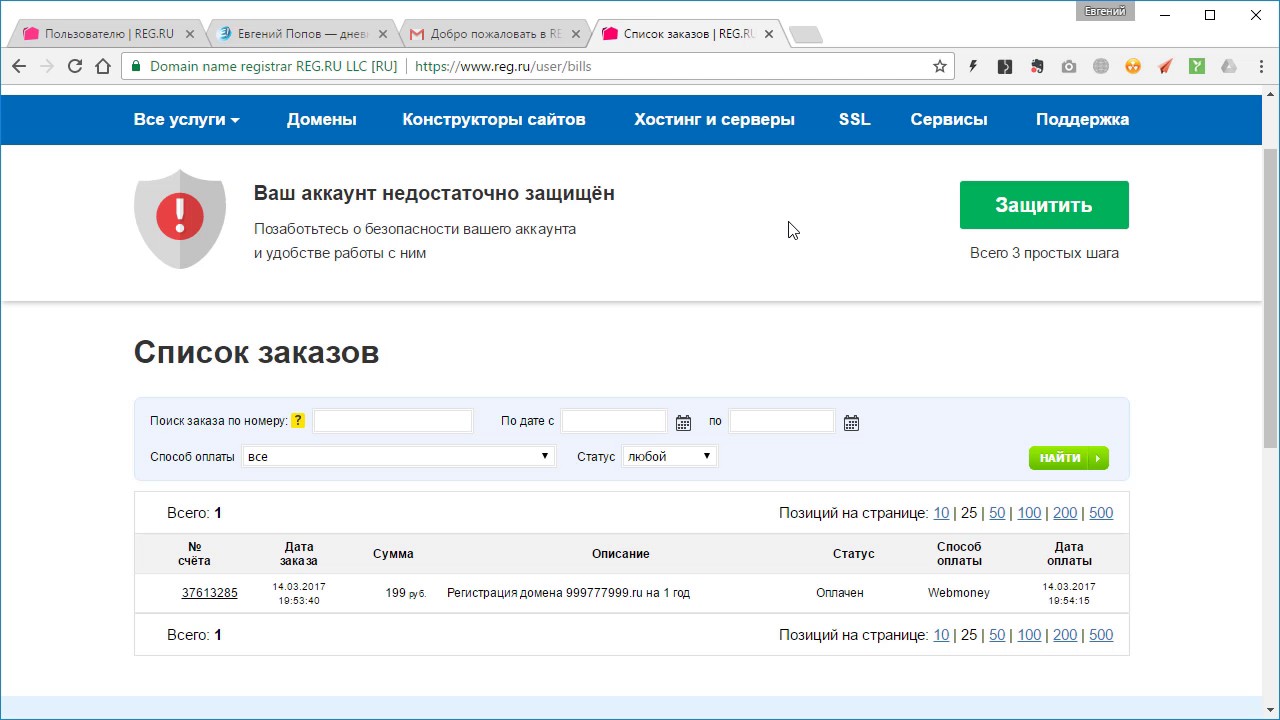Show 10 items per page, top pager

coord(941,513)
